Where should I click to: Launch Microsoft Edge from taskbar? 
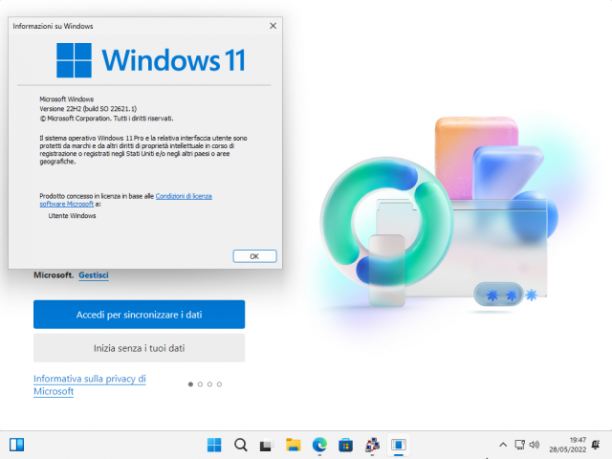pyautogui.click(x=320, y=445)
